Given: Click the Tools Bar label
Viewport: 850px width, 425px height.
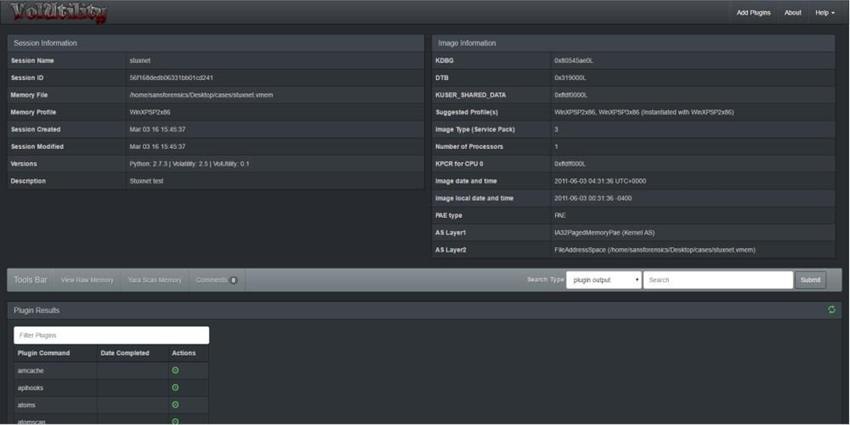Looking at the screenshot, I should (x=30, y=280).
